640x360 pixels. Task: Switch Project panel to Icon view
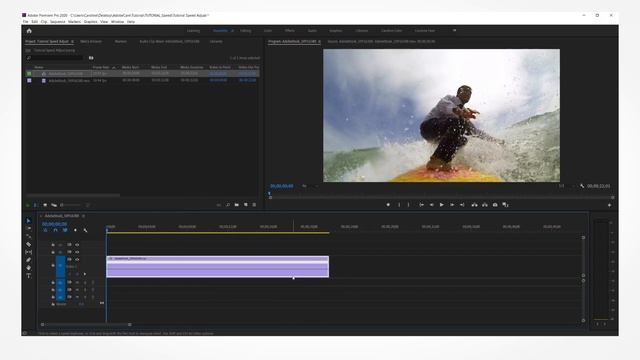45,205
